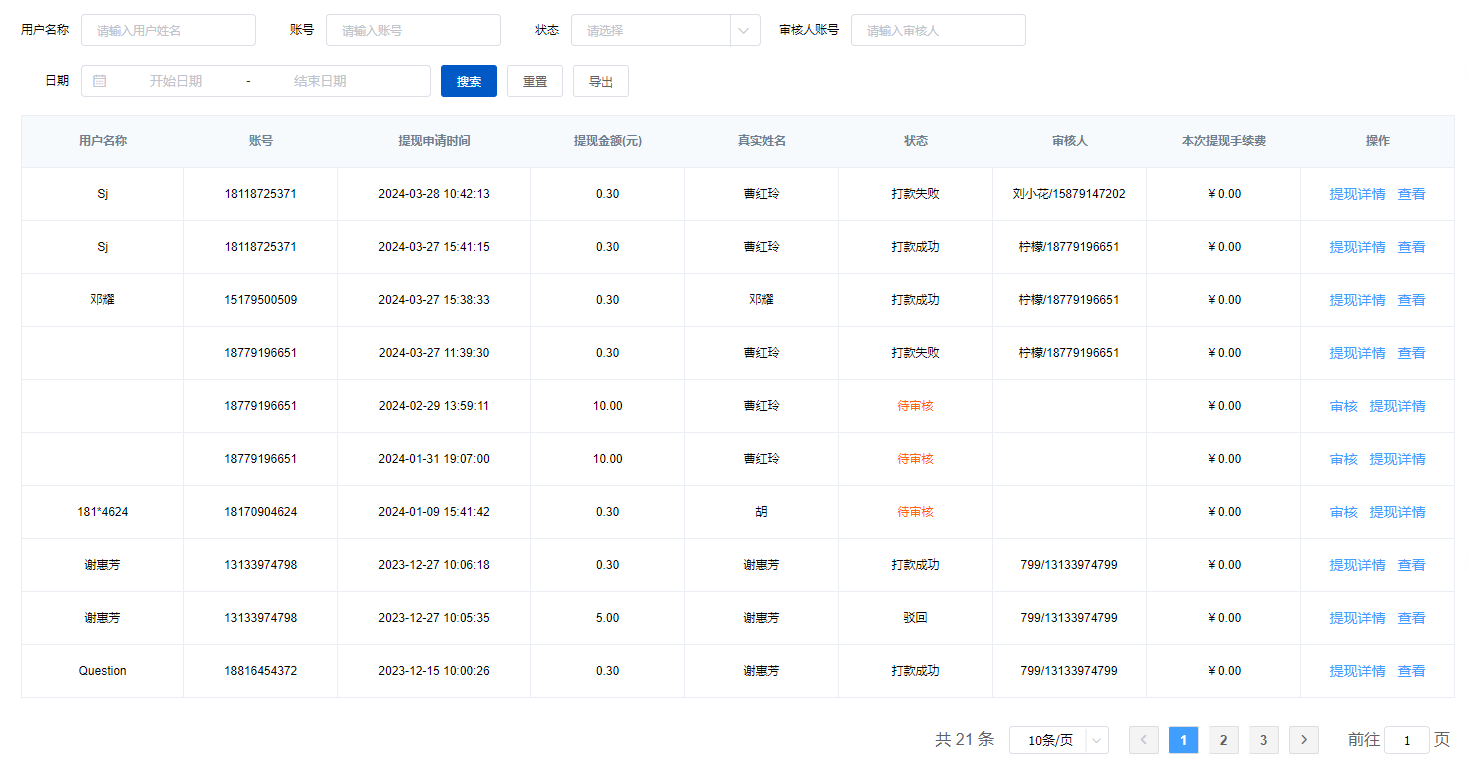Select the 结束日期 end date field
Screen dimensions: 1469x769
coord(320,81)
